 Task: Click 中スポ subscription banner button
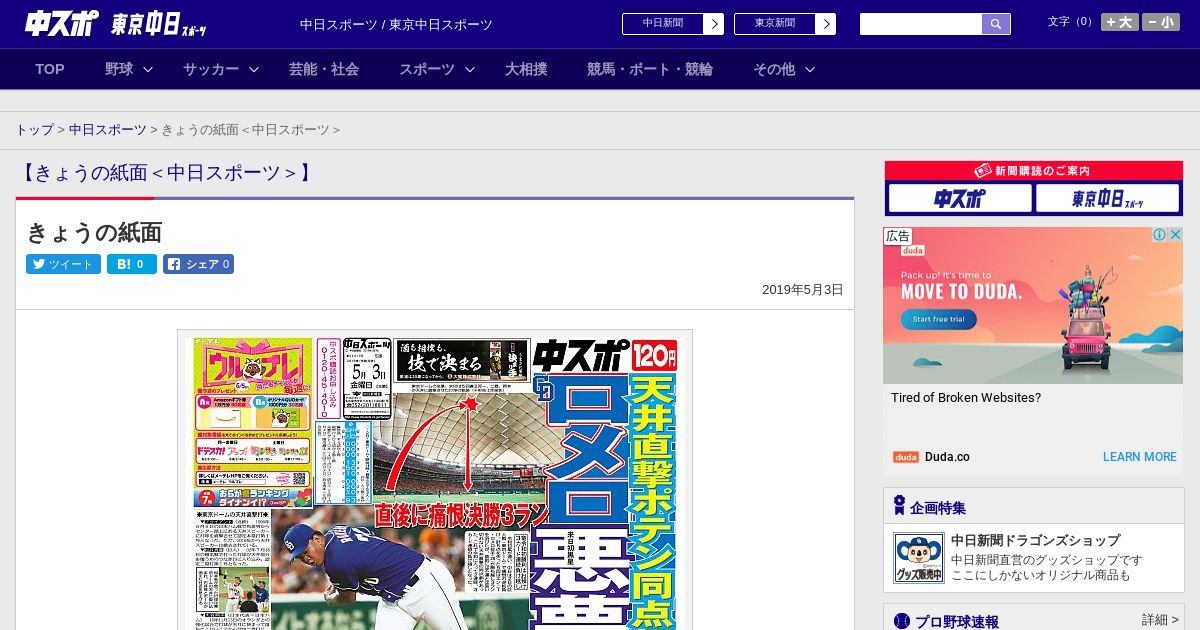click(960, 198)
